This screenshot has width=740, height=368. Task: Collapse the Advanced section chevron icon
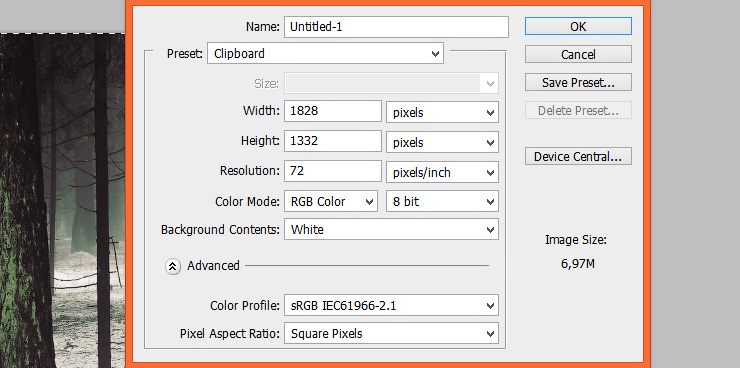[x=173, y=267]
